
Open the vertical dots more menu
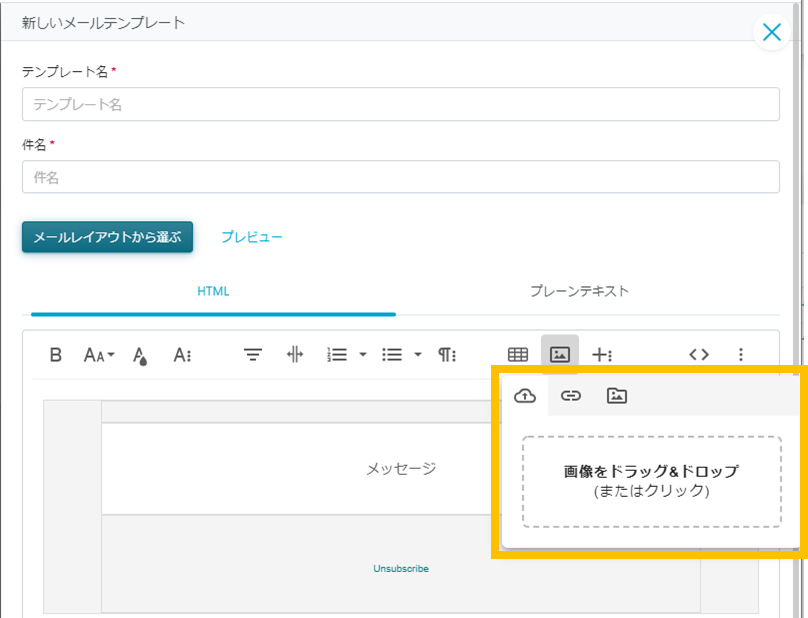pyautogui.click(x=741, y=355)
